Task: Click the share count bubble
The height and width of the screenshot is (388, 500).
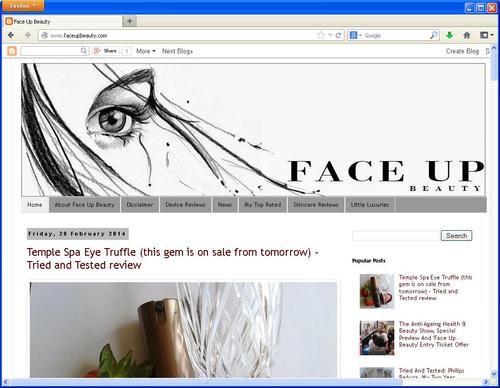Action: click(126, 51)
